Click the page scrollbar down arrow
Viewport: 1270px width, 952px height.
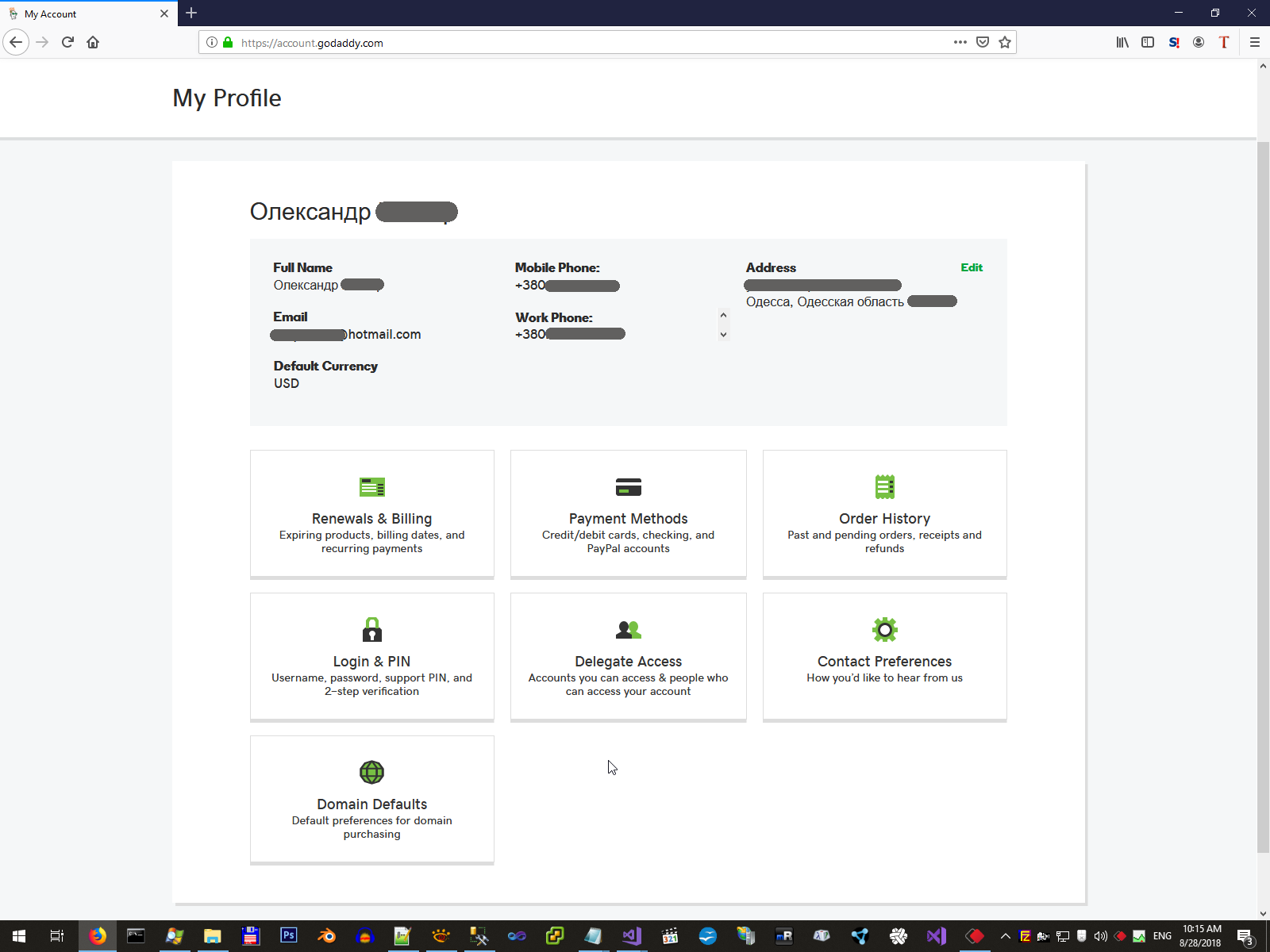1263,913
